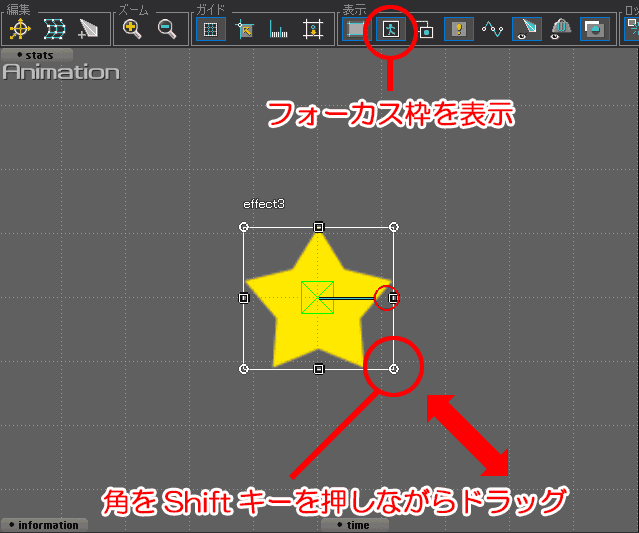This screenshot has height=533, width=639.
Task: Click the right-center edge handle
Action: point(393,298)
